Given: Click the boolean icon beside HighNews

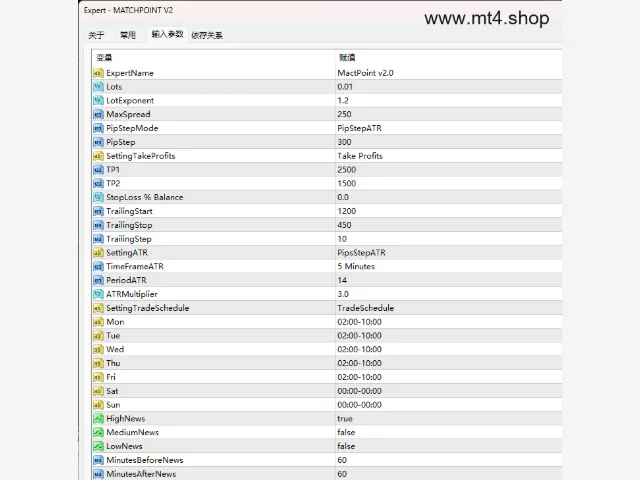Looking at the screenshot, I should coord(98,418).
